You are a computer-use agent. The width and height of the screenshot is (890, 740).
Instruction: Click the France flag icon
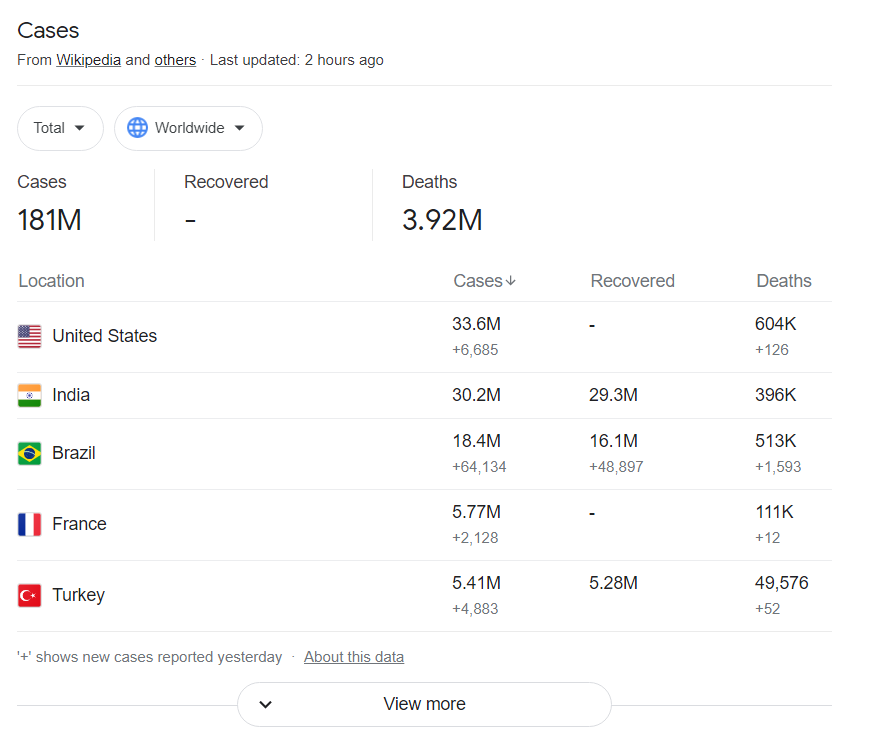pos(30,524)
